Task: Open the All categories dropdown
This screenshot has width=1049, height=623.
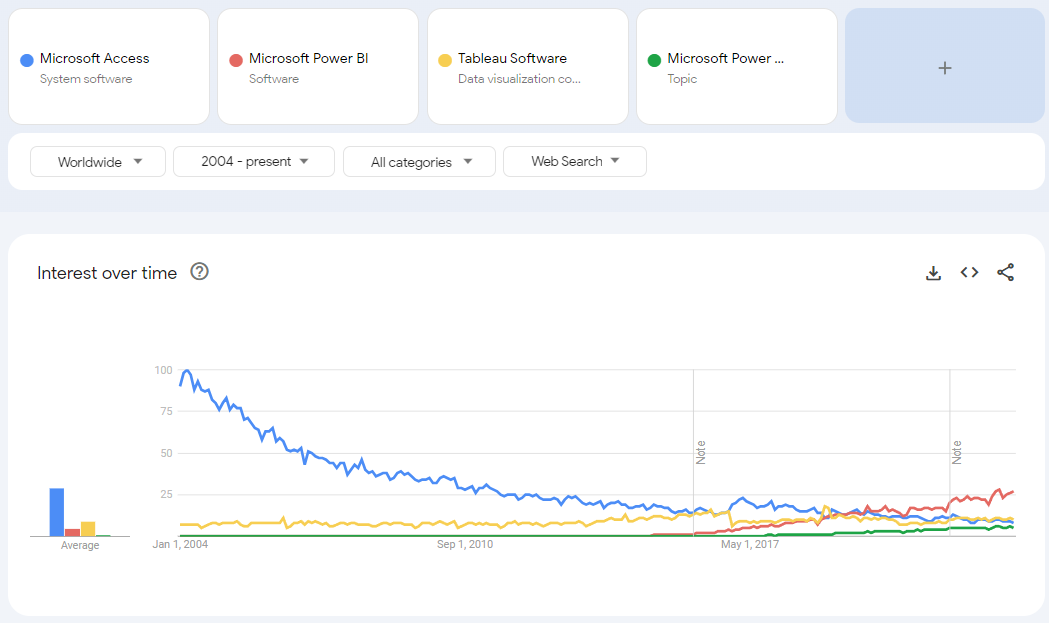Action: (419, 161)
